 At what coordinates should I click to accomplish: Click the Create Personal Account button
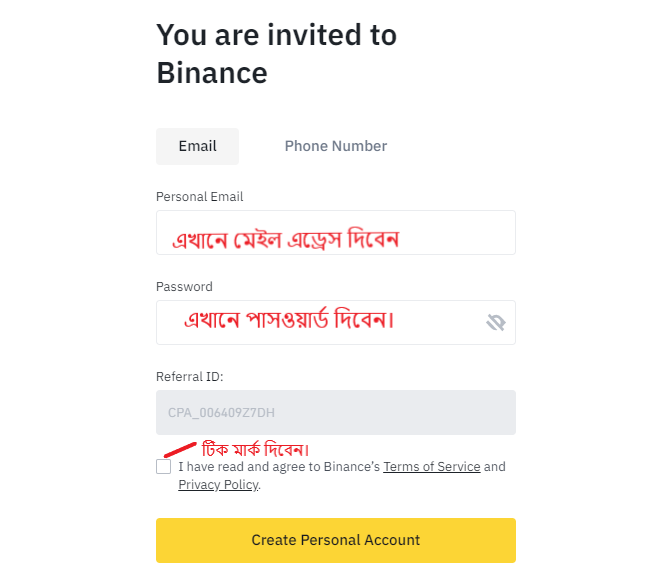point(335,540)
